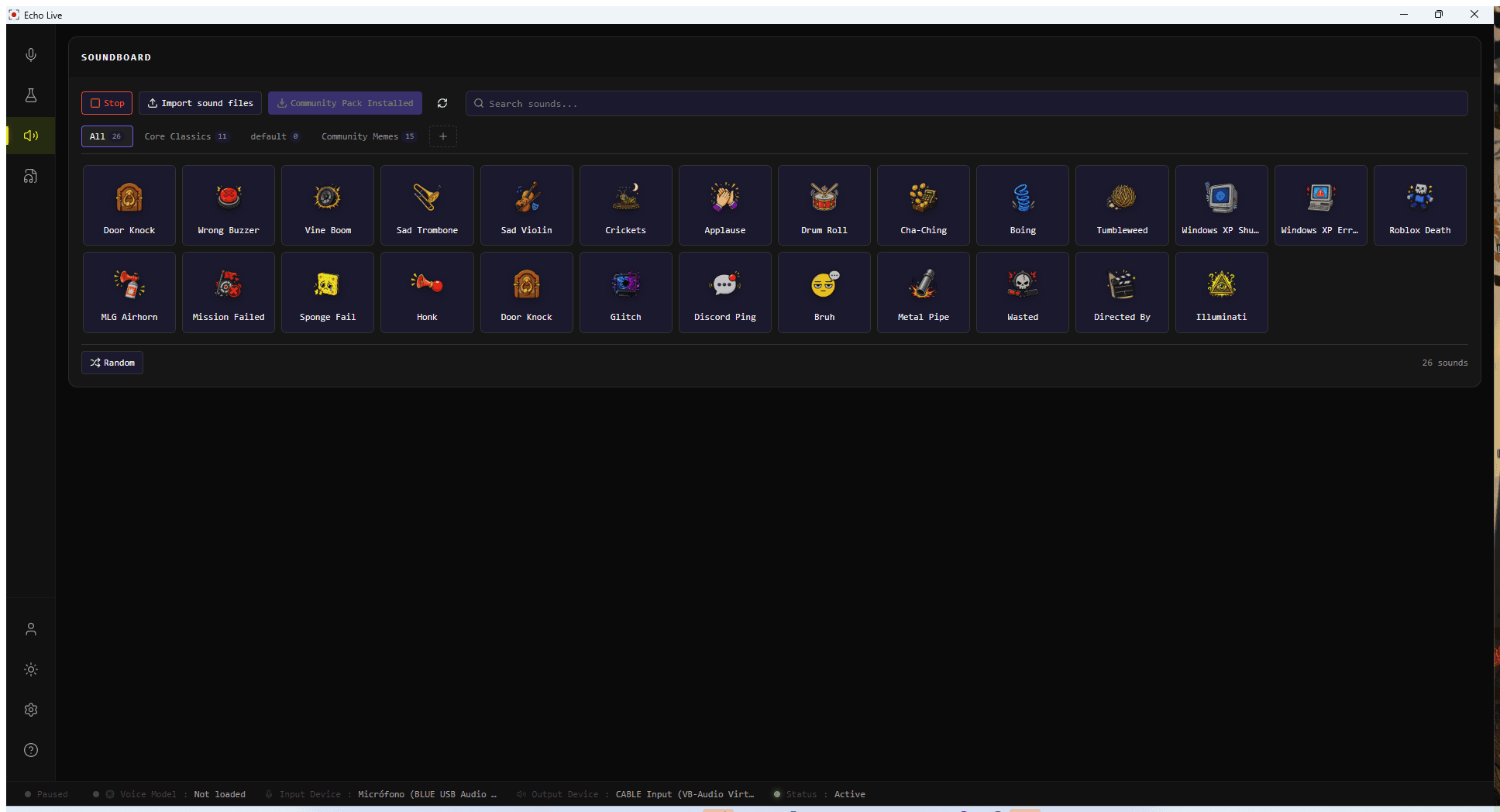Play the Tumbleweed sound
1500x812 pixels.
pos(1122,205)
